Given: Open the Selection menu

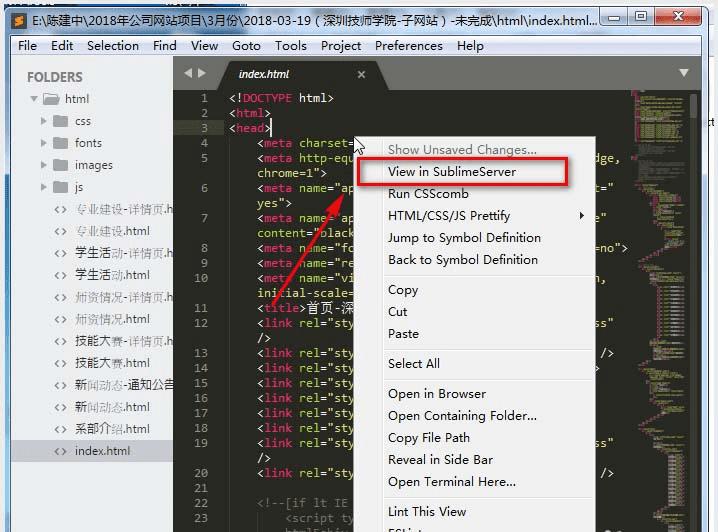Looking at the screenshot, I should point(113,46).
